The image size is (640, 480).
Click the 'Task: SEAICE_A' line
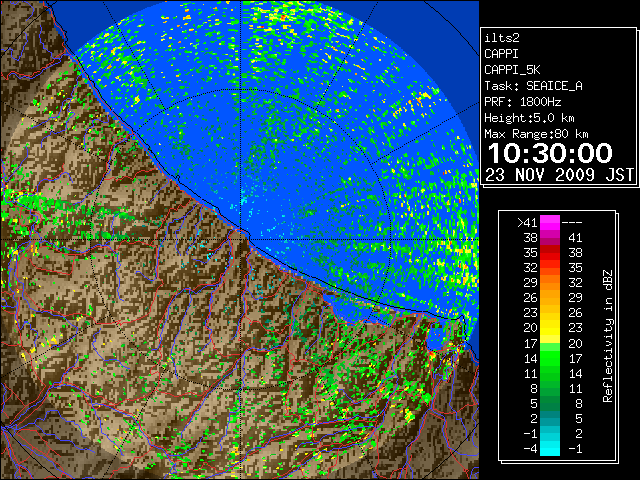533,86
